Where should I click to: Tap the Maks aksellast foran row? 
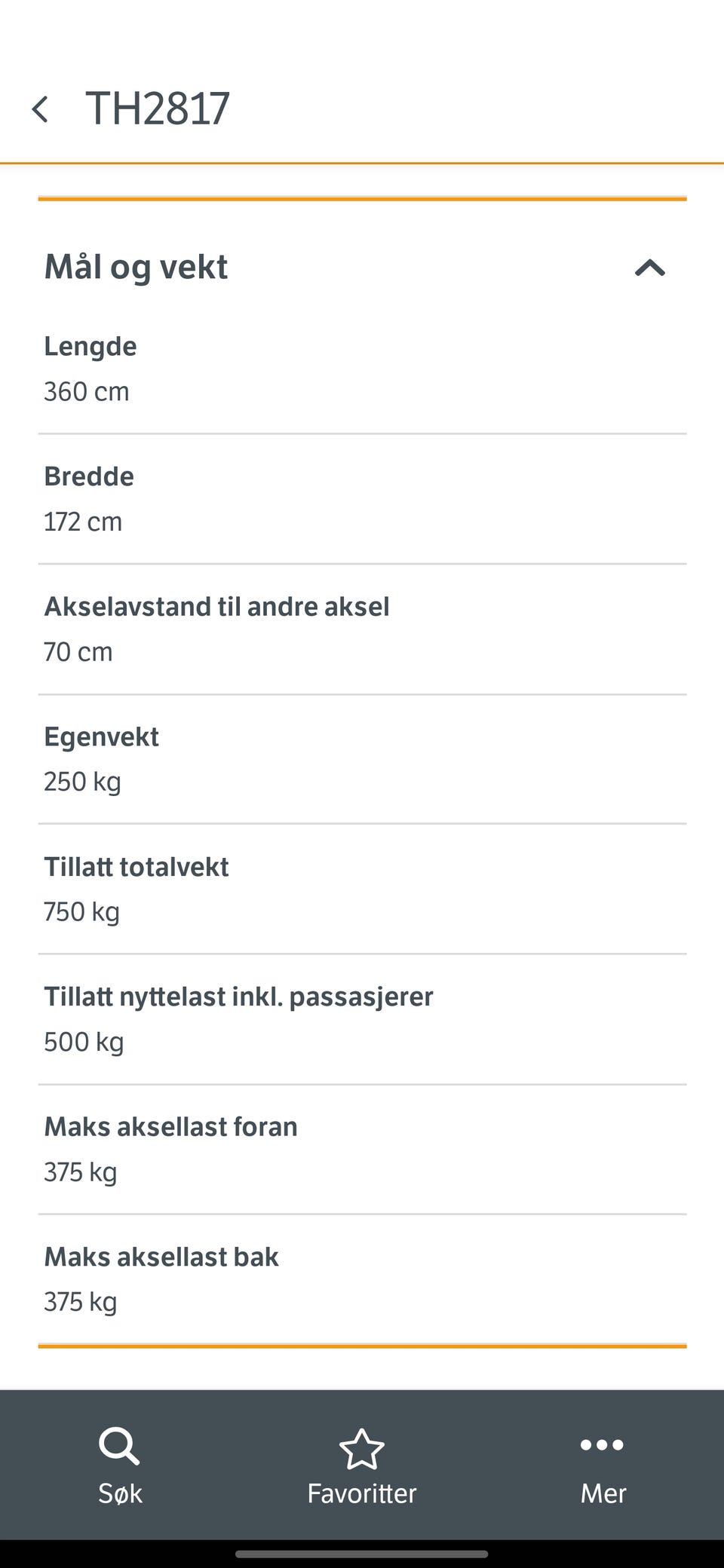(362, 1149)
